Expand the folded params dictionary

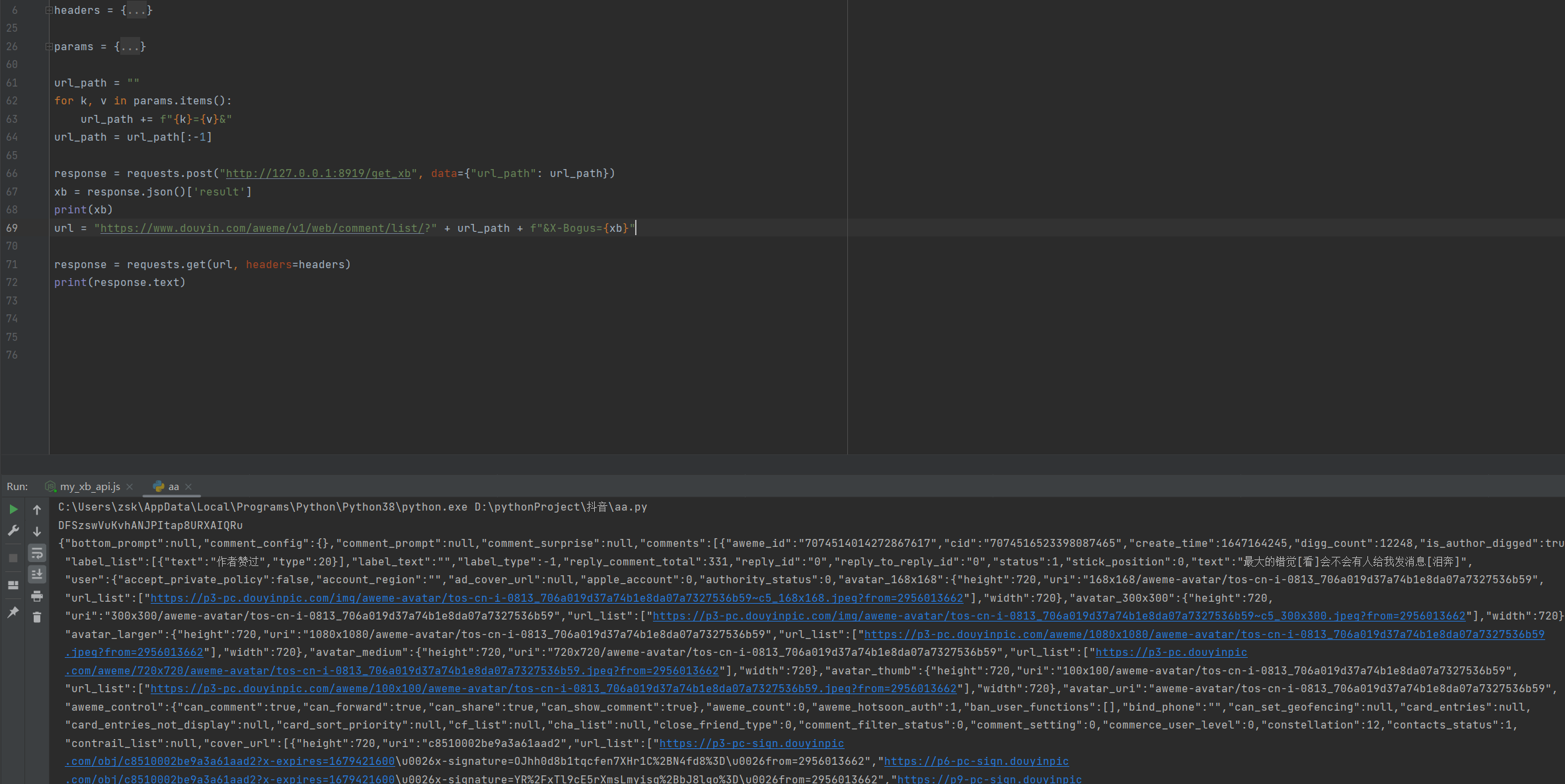pyautogui.click(x=49, y=47)
